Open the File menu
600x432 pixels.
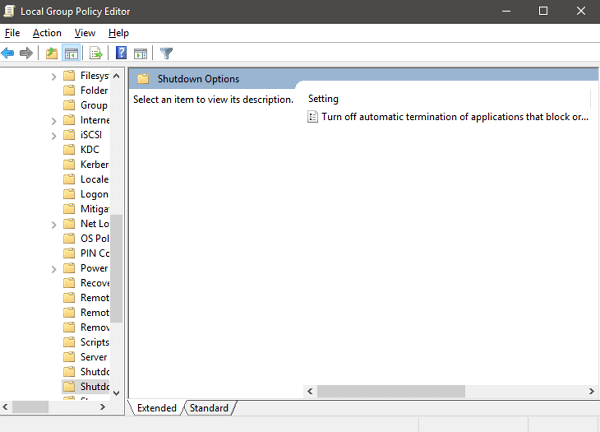point(12,33)
